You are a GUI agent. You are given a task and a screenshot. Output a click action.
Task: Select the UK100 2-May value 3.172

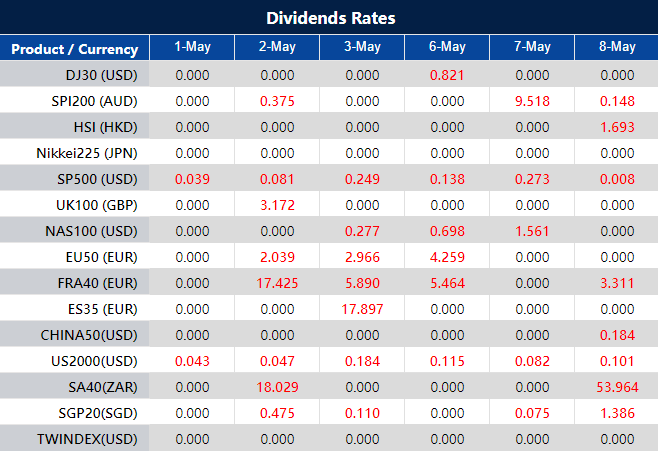[x=277, y=205]
